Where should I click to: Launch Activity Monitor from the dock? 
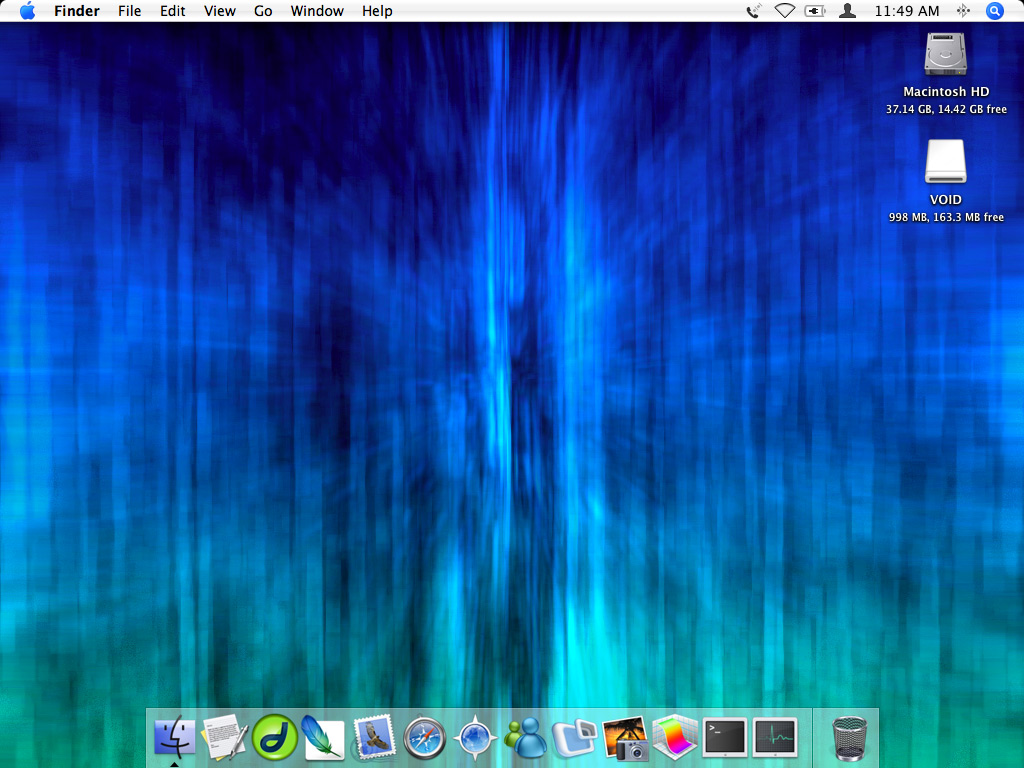point(775,738)
